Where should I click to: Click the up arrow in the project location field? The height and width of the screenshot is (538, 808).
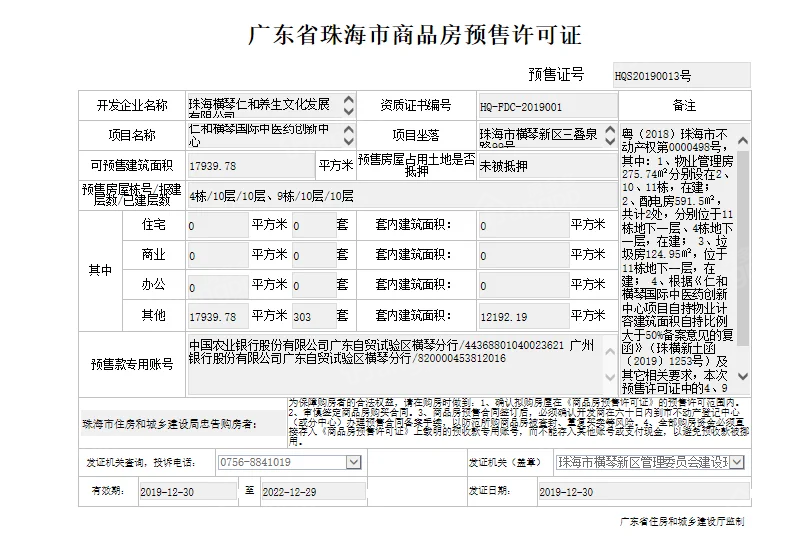pos(610,130)
